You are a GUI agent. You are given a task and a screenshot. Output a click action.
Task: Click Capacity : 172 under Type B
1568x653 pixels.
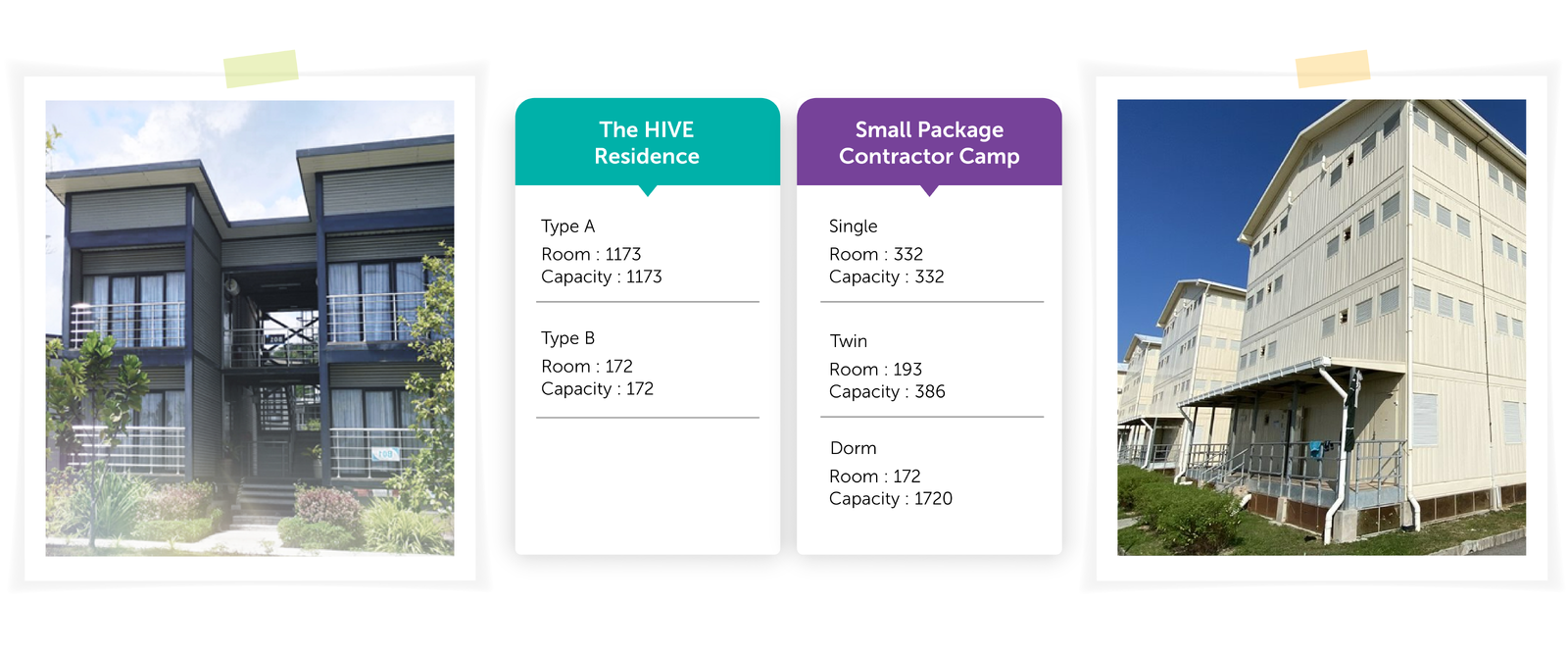[597, 389]
